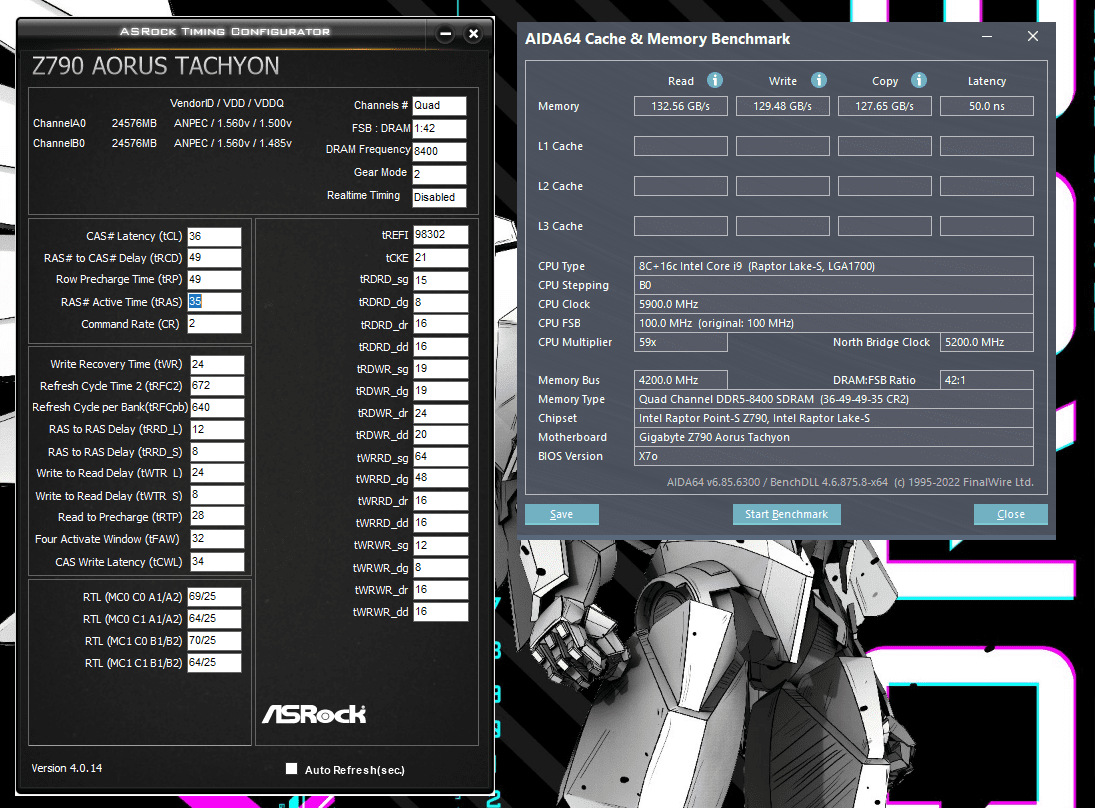
Task: Minimize the AIDA64 benchmark window
Action: point(986,36)
